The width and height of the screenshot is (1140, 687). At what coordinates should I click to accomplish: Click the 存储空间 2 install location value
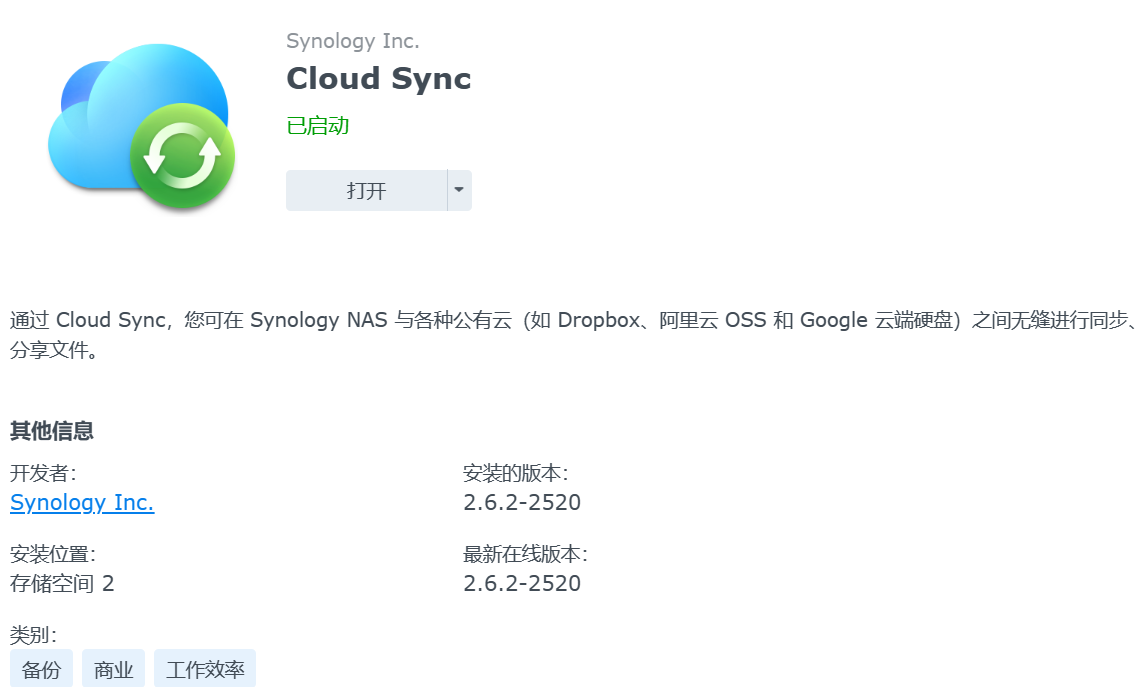pos(62,583)
